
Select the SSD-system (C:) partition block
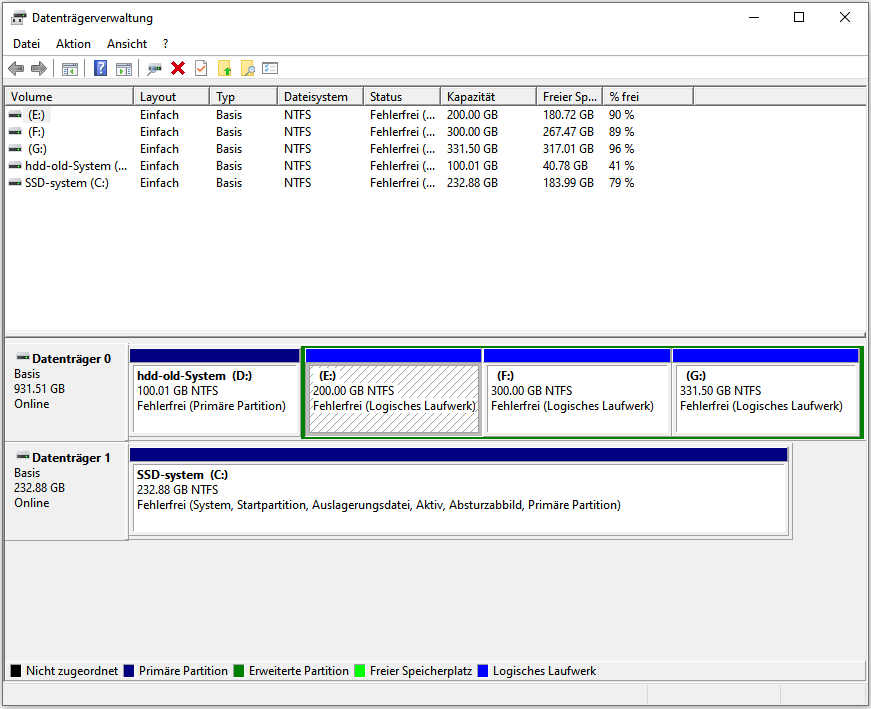point(459,492)
